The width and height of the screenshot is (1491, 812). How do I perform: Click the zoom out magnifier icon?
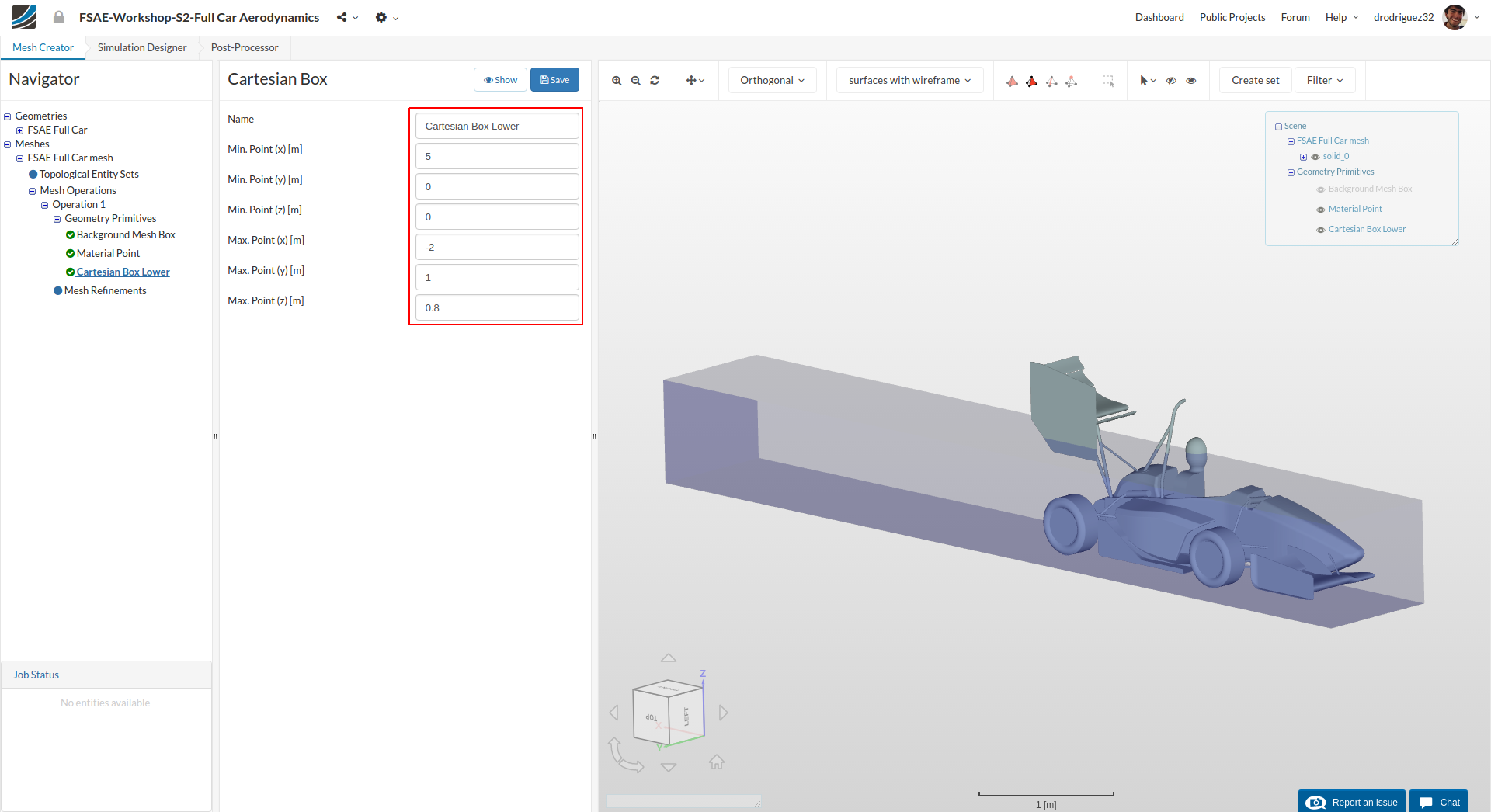(636, 81)
